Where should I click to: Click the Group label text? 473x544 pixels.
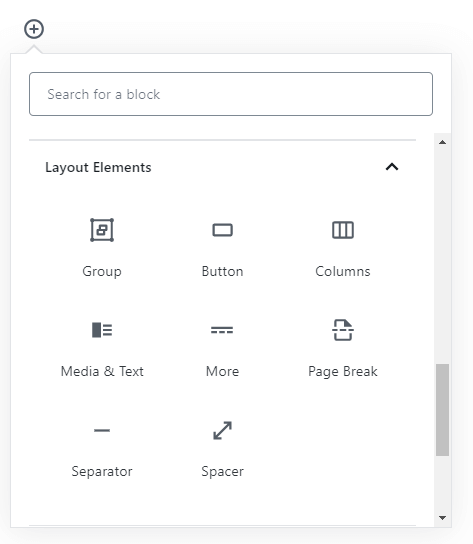point(102,272)
